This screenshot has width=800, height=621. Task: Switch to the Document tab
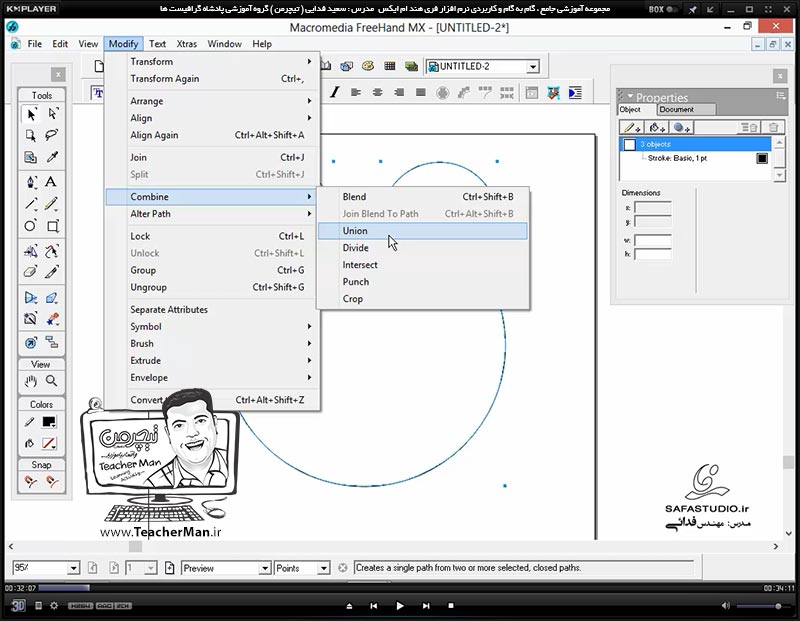(x=686, y=109)
